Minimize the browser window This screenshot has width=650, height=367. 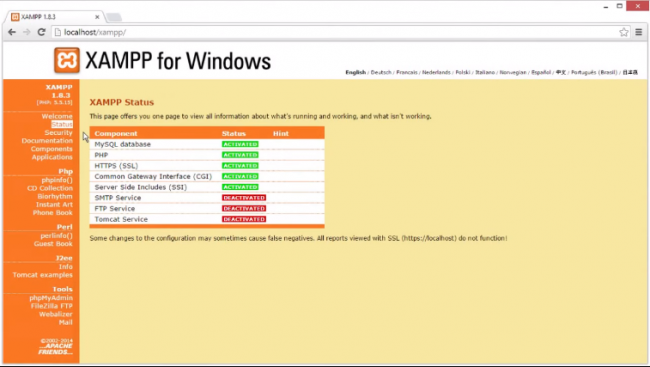(x=606, y=6)
